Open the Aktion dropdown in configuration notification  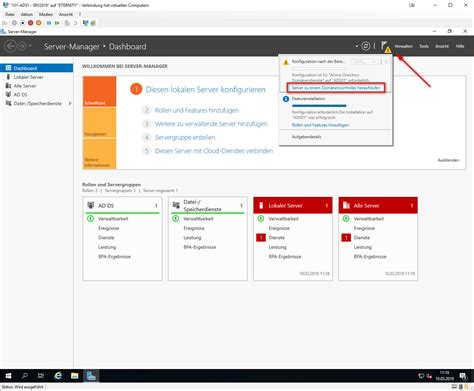[x=364, y=62]
